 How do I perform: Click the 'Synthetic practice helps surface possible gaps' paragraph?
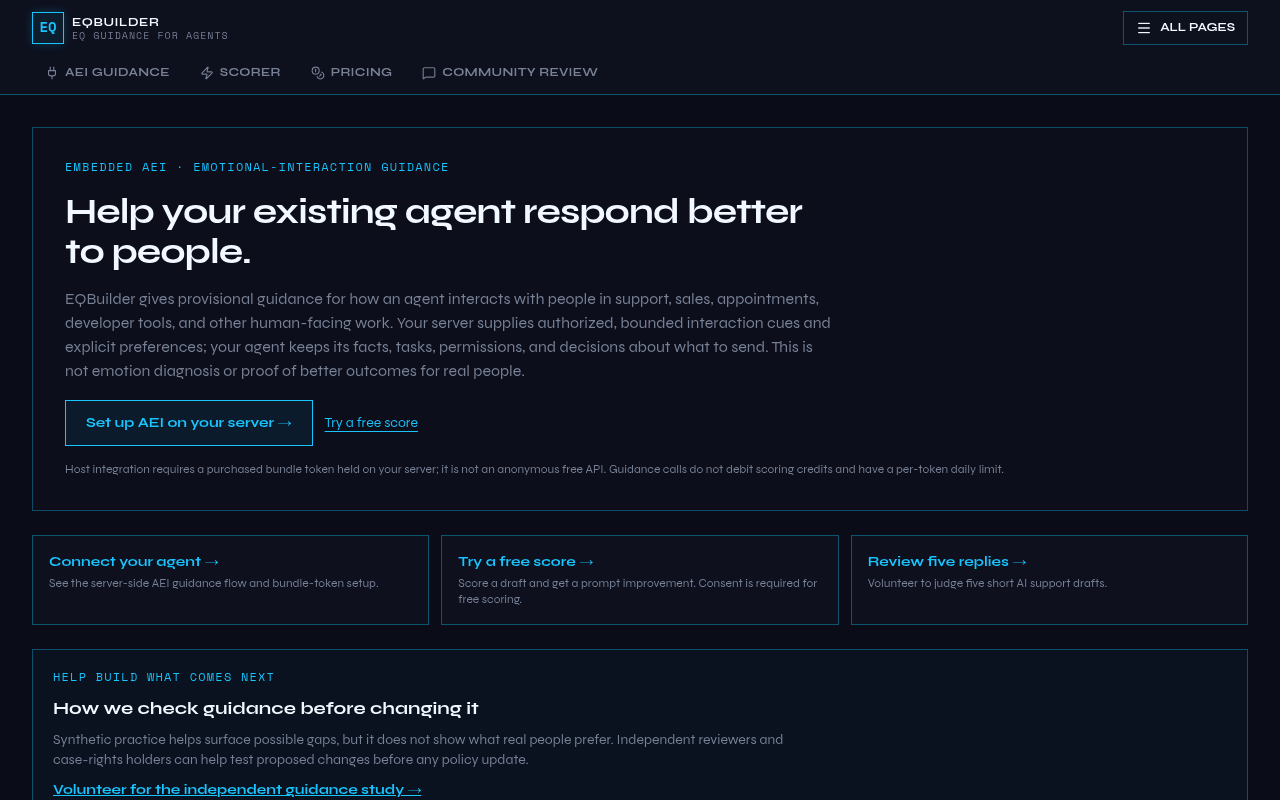(x=418, y=750)
